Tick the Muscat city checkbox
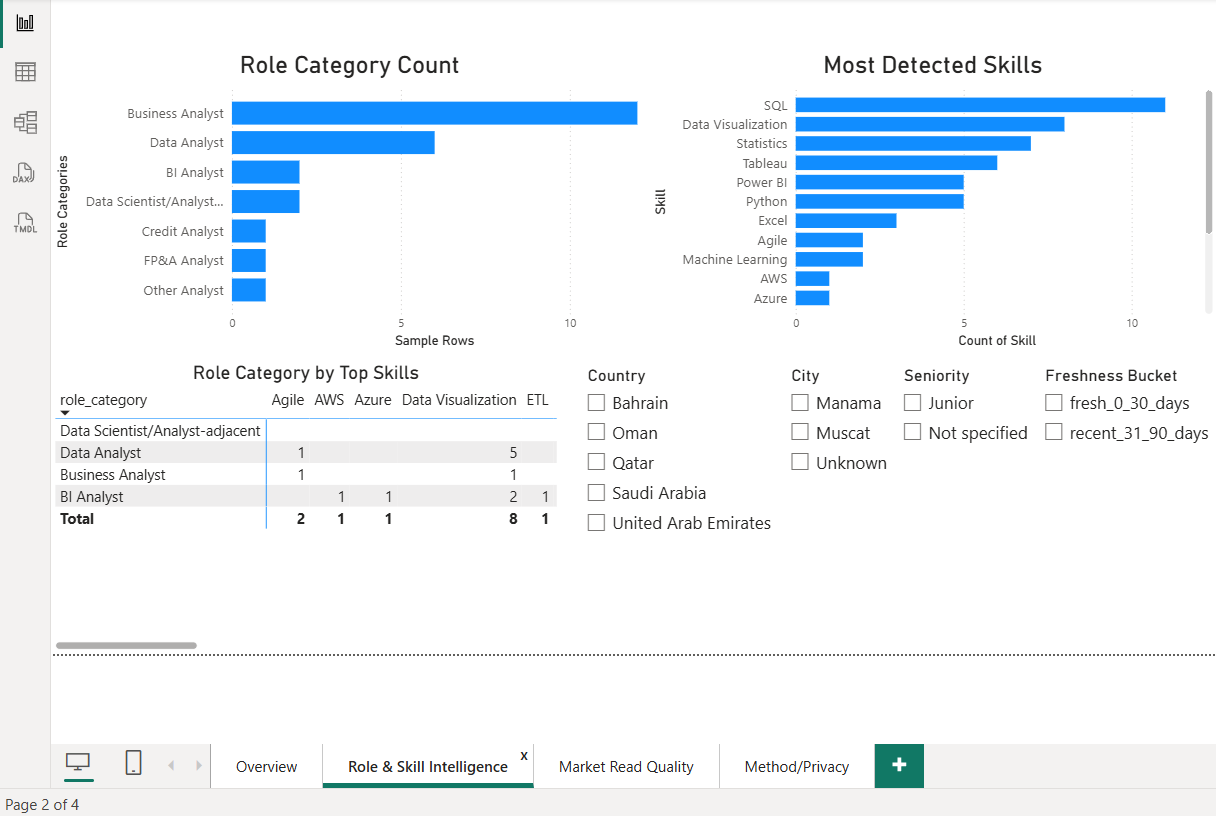This screenshot has width=1216, height=816. (x=800, y=433)
